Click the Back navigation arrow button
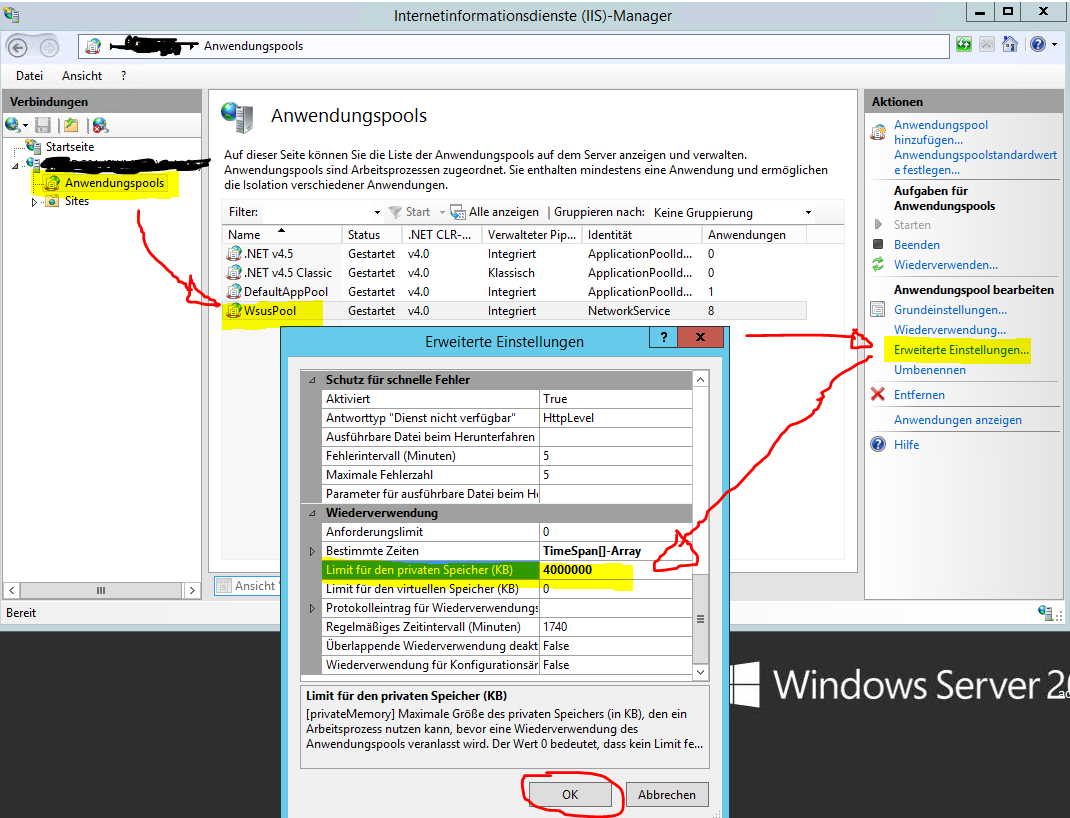Screen dimensions: 1070x818 [x=18, y=46]
